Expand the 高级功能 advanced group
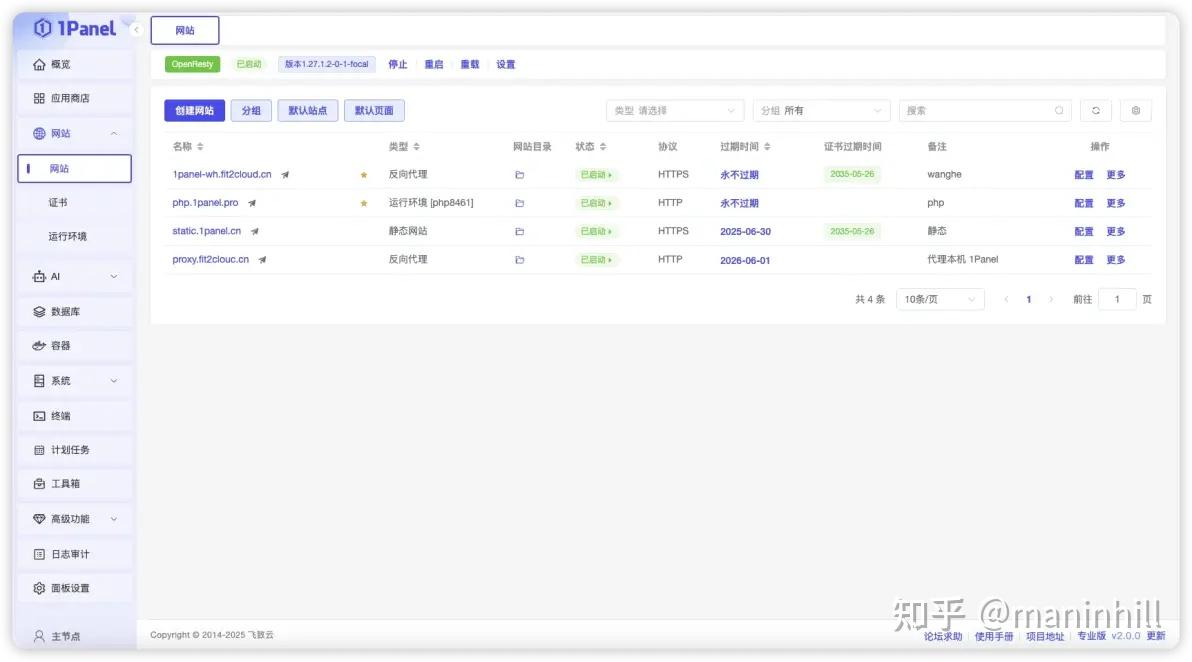The height and width of the screenshot is (662, 1192). (x=74, y=519)
